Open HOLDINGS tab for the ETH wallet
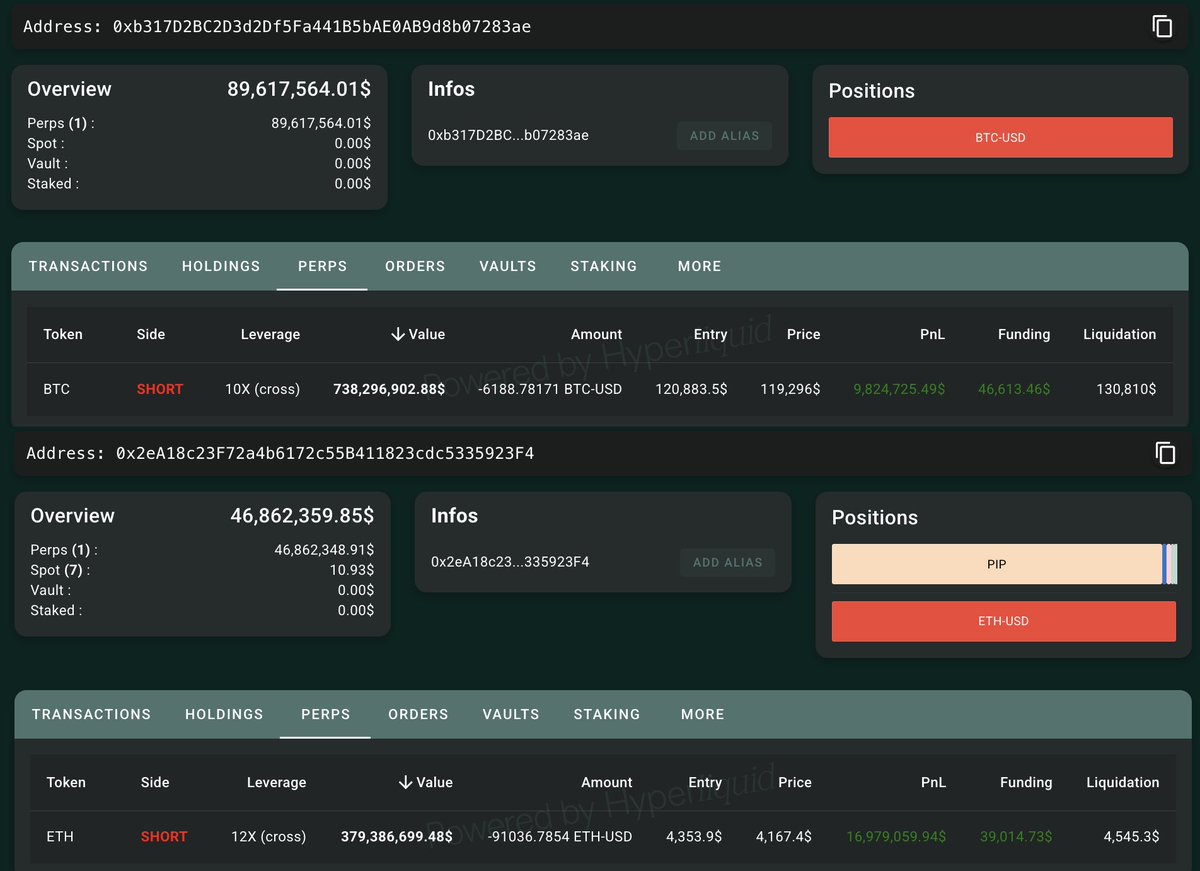This screenshot has width=1200, height=871. point(224,714)
